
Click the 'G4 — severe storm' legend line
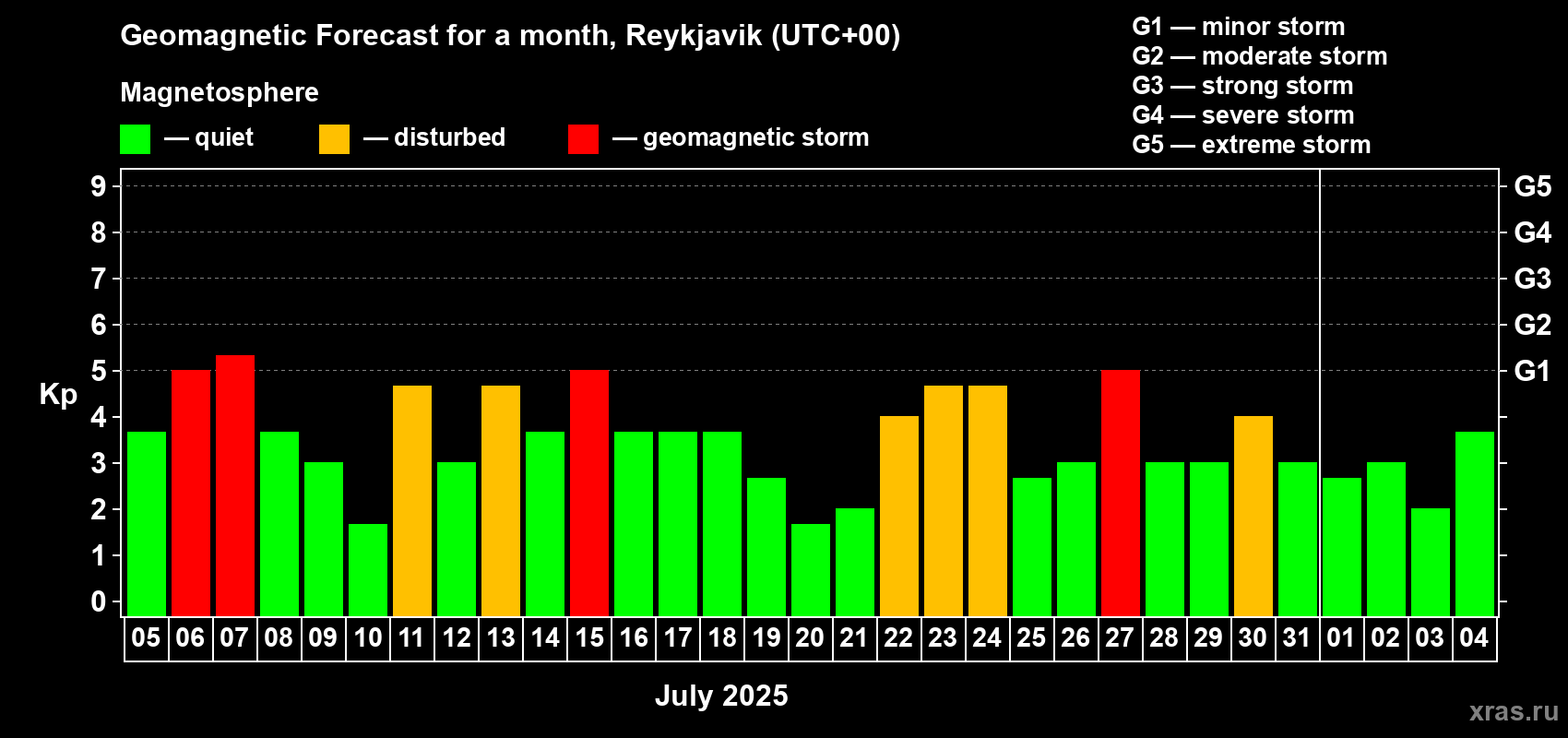[1243, 115]
